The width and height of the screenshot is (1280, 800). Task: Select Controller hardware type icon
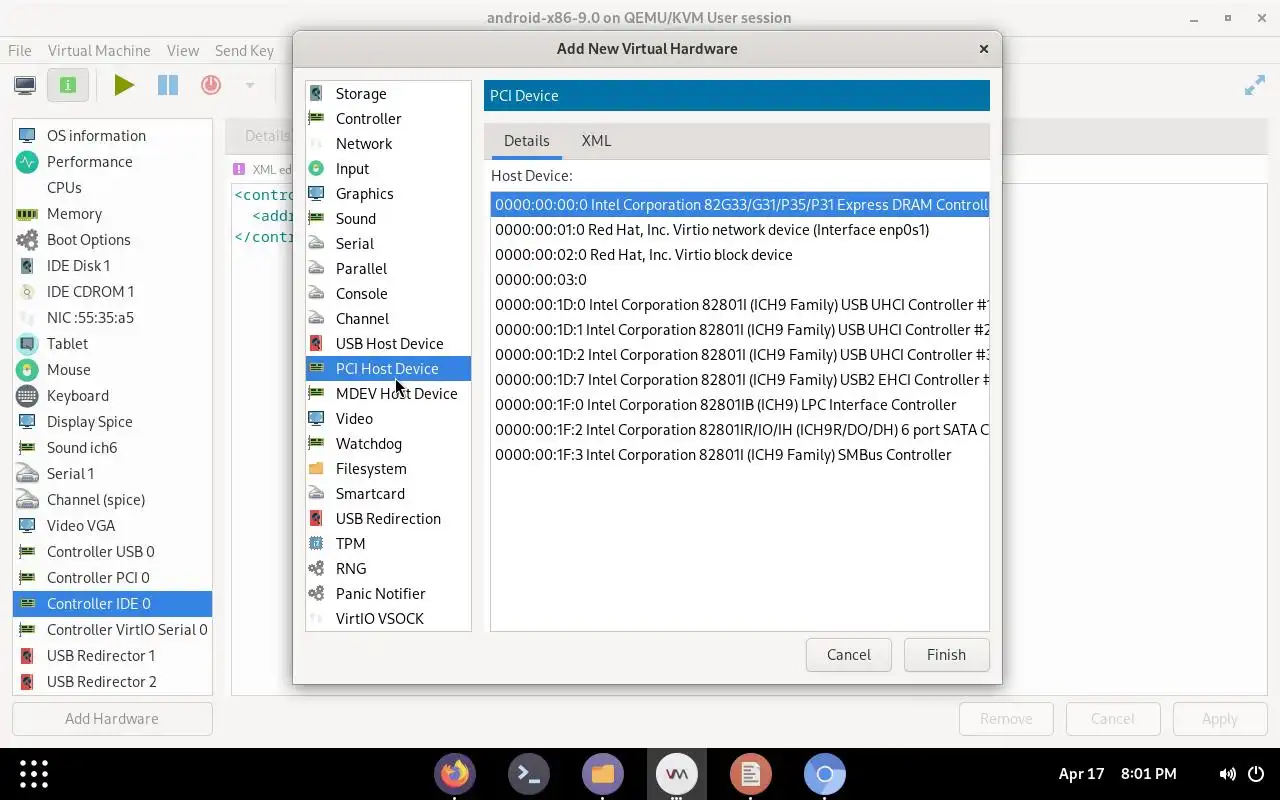point(316,118)
